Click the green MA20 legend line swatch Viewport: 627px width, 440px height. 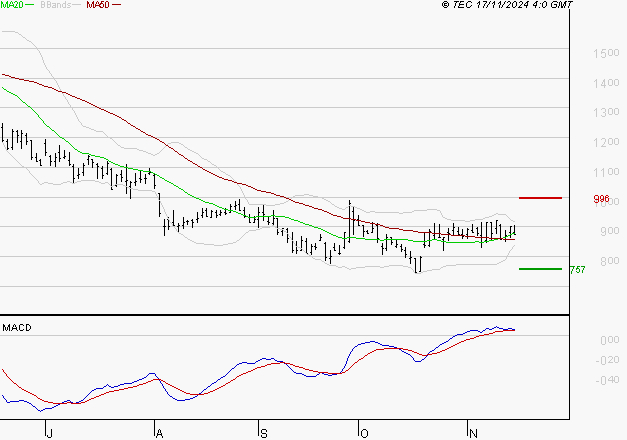pos(30,5)
